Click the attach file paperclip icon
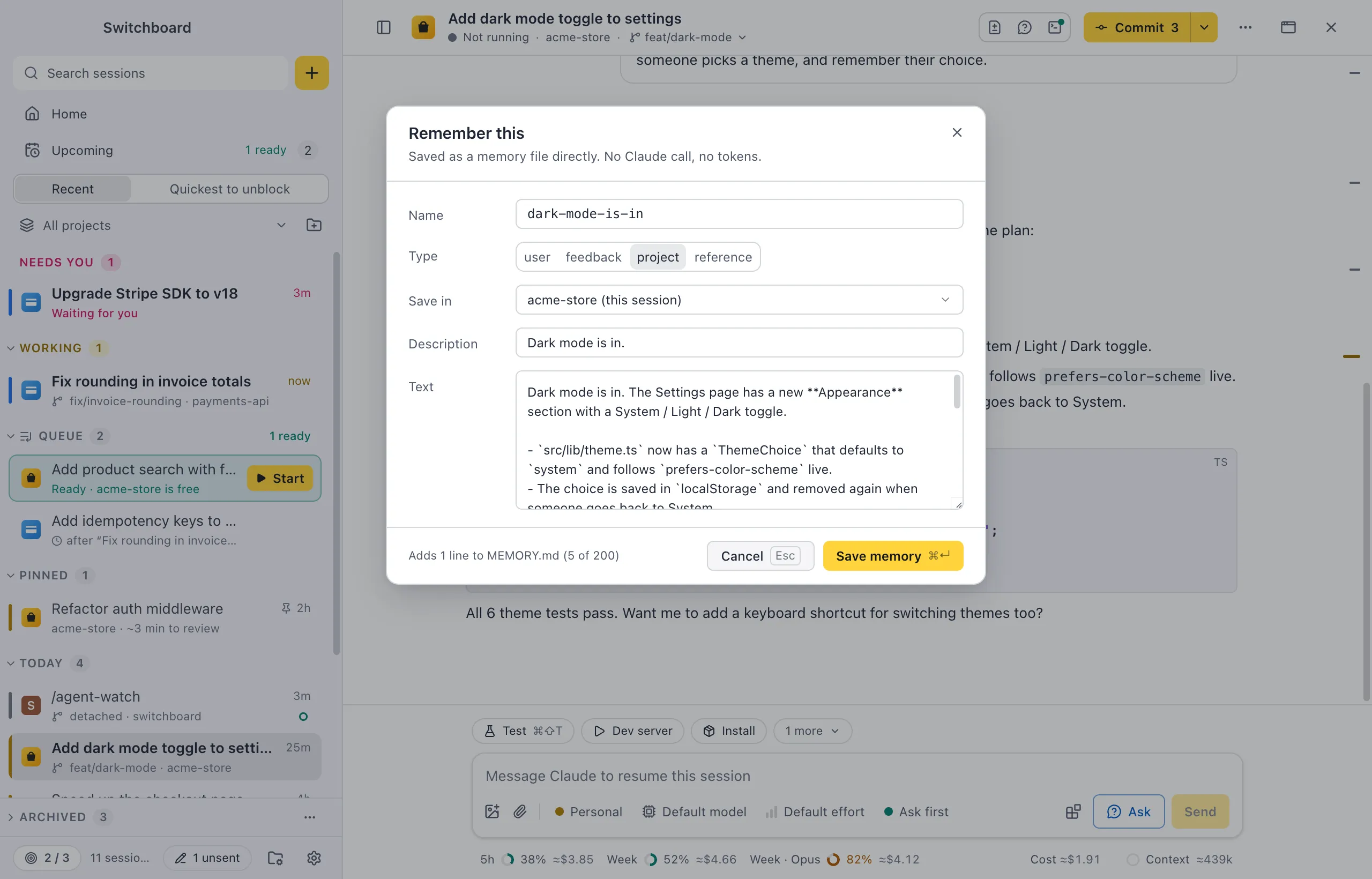This screenshot has width=1372, height=879. click(x=520, y=811)
